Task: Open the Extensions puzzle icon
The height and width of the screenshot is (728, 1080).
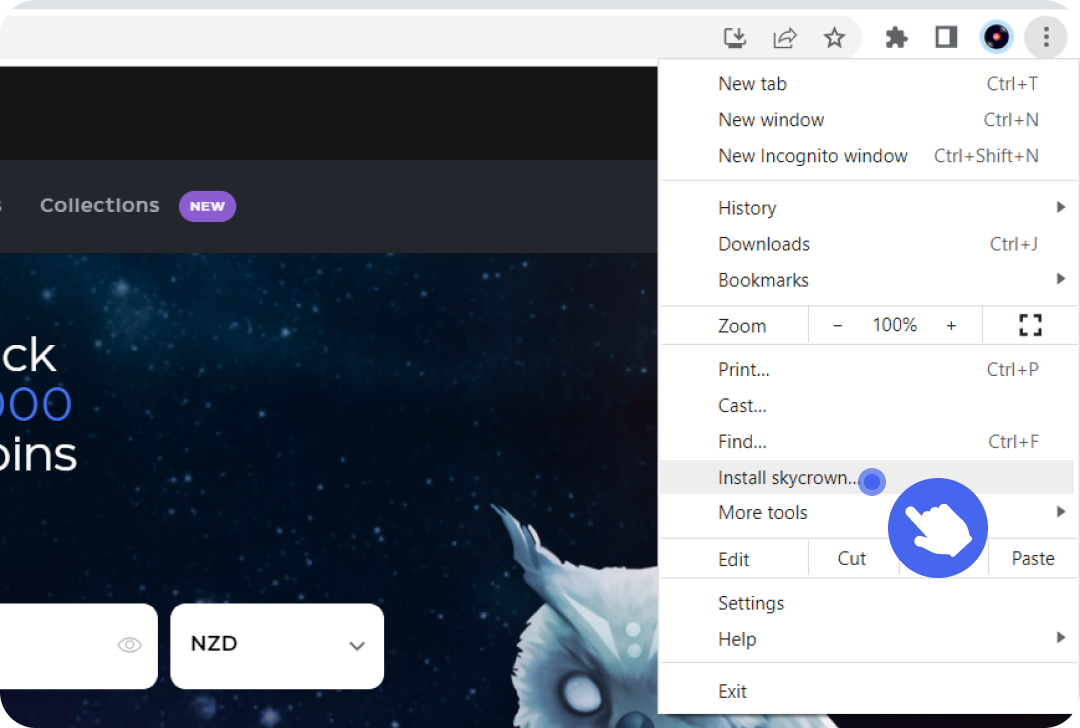Action: (x=896, y=37)
